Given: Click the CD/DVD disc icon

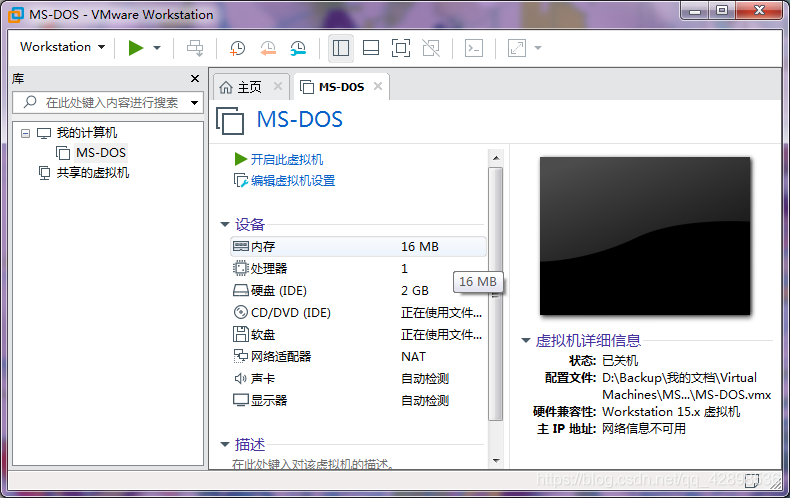Looking at the screenshot, I should (240, 313).
